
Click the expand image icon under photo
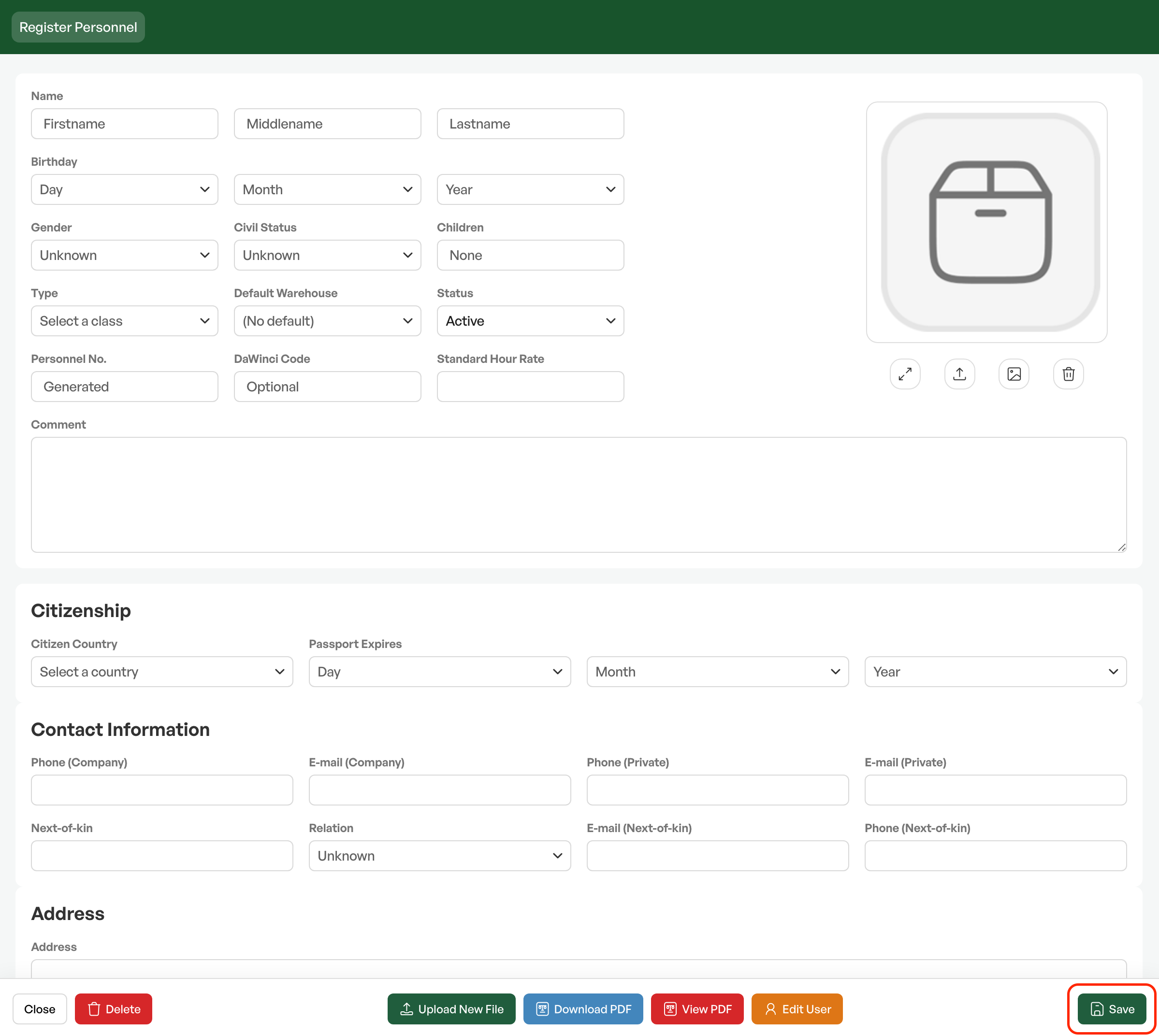point(905,374)
